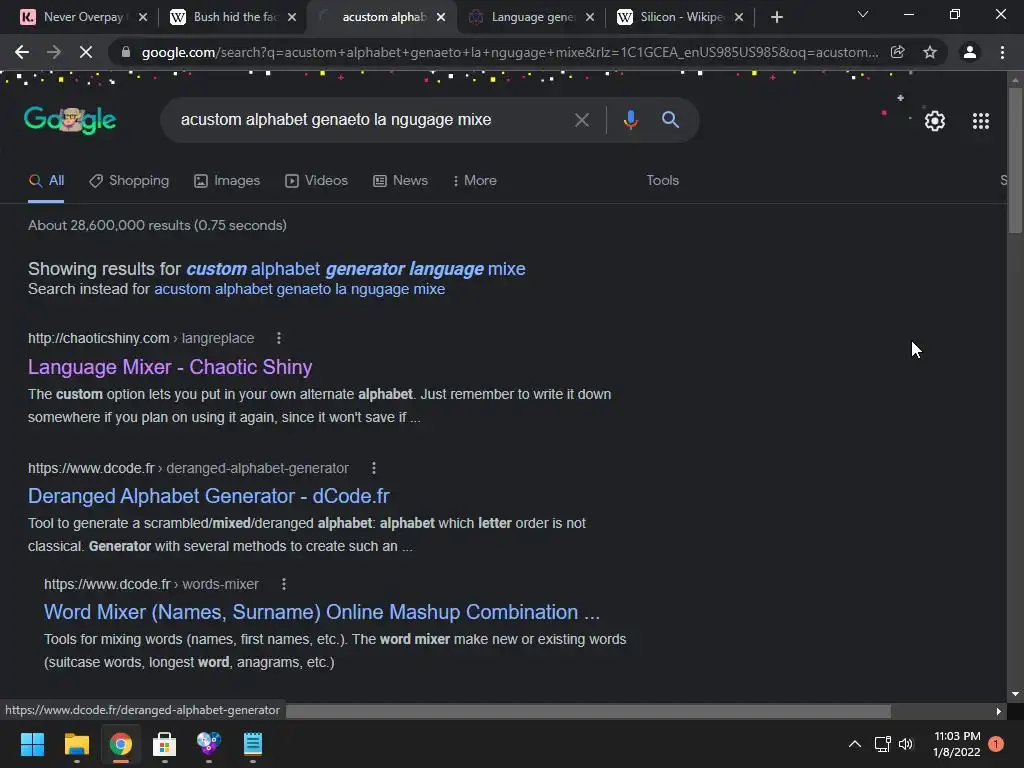The width and height of the screenshot is (1024, 768).
Task: Open the colorful bubbles taskbar app
Action: coord(208,744)
